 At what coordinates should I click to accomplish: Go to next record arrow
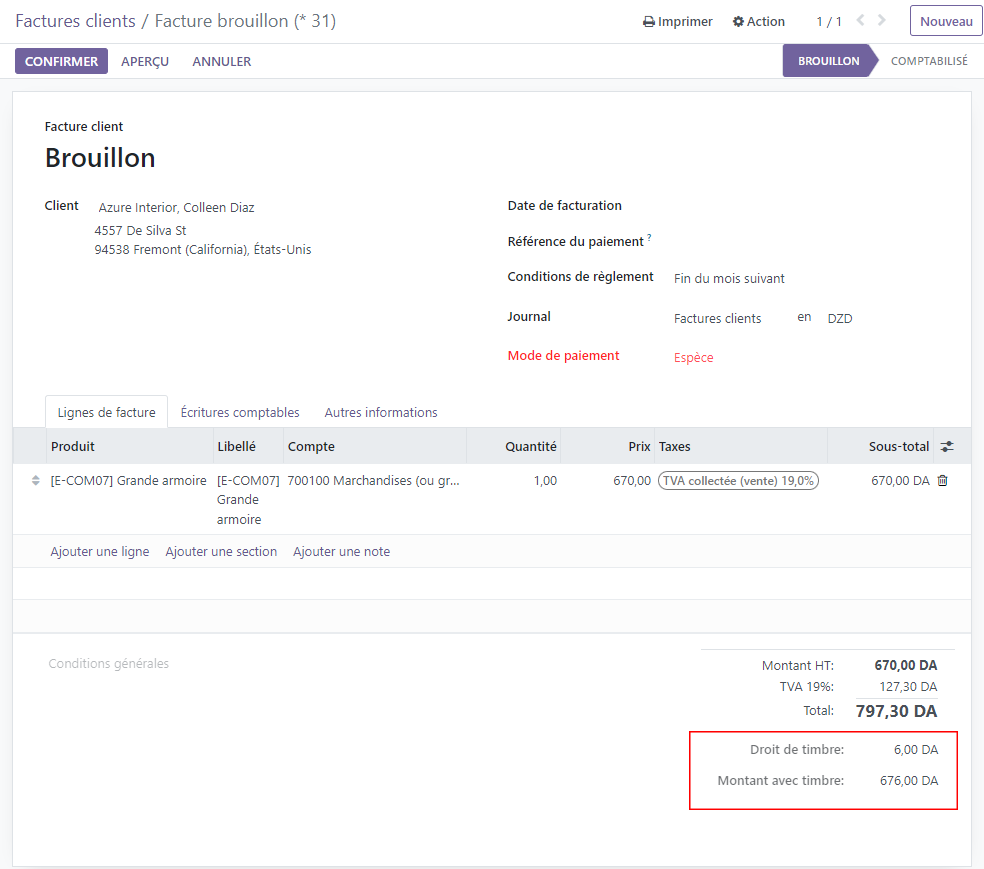882,20
